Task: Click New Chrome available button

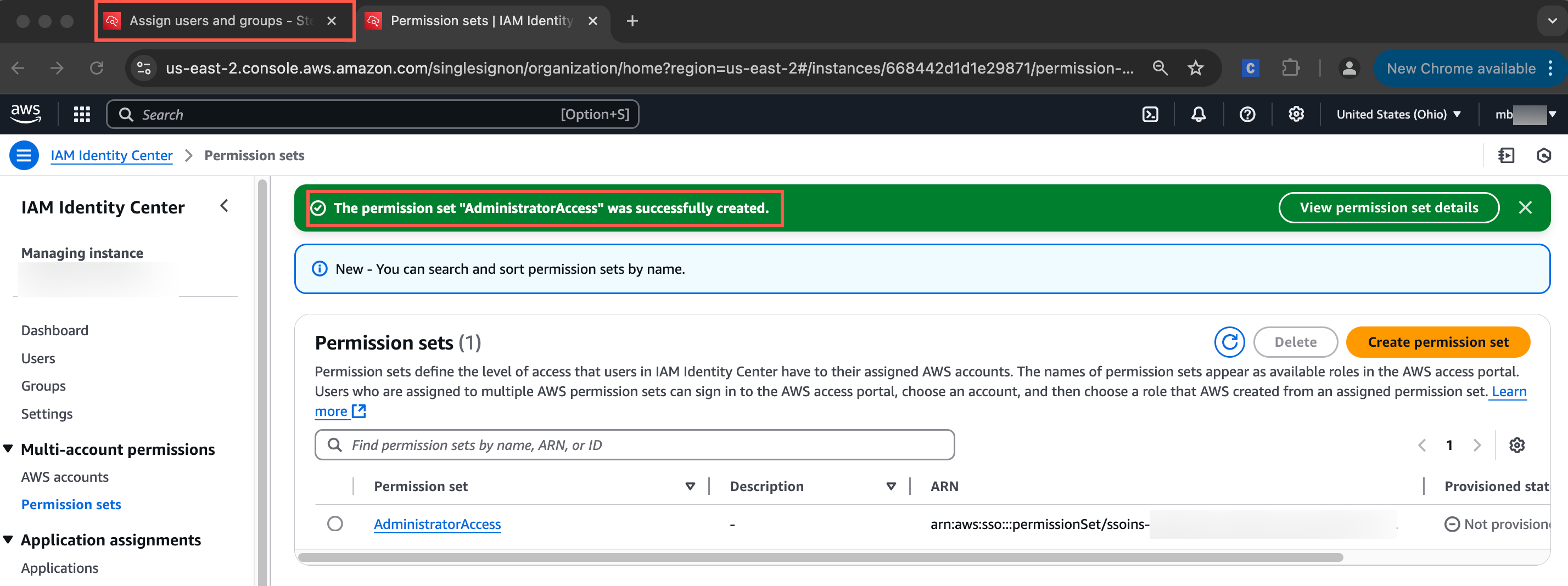Action: tap(1460, 68)
